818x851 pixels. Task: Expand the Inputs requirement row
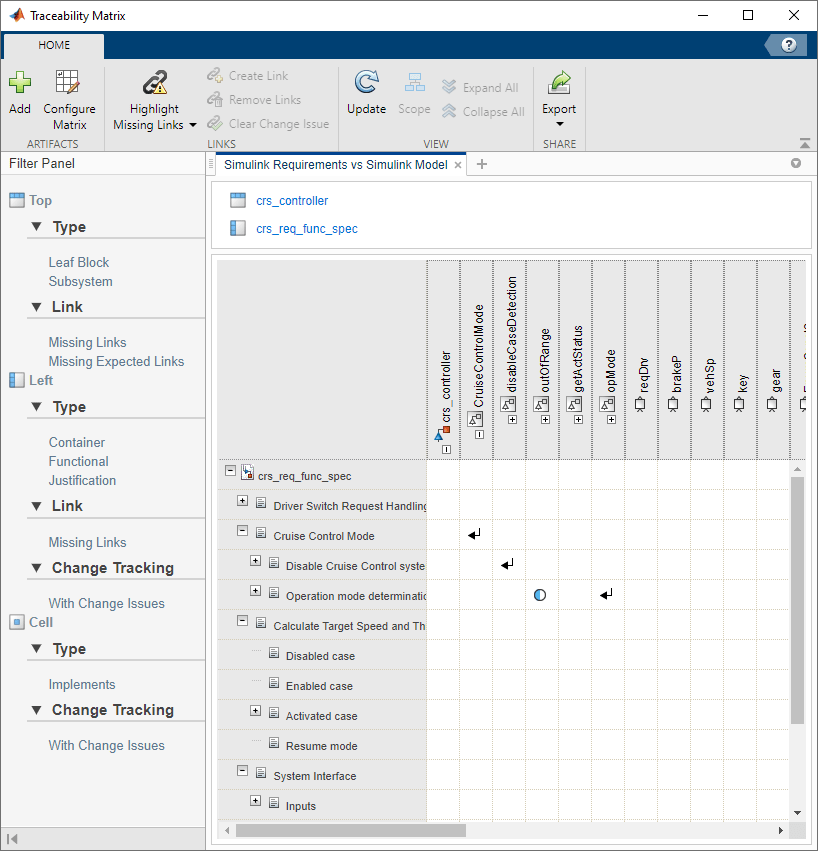(x=255, y=801)
